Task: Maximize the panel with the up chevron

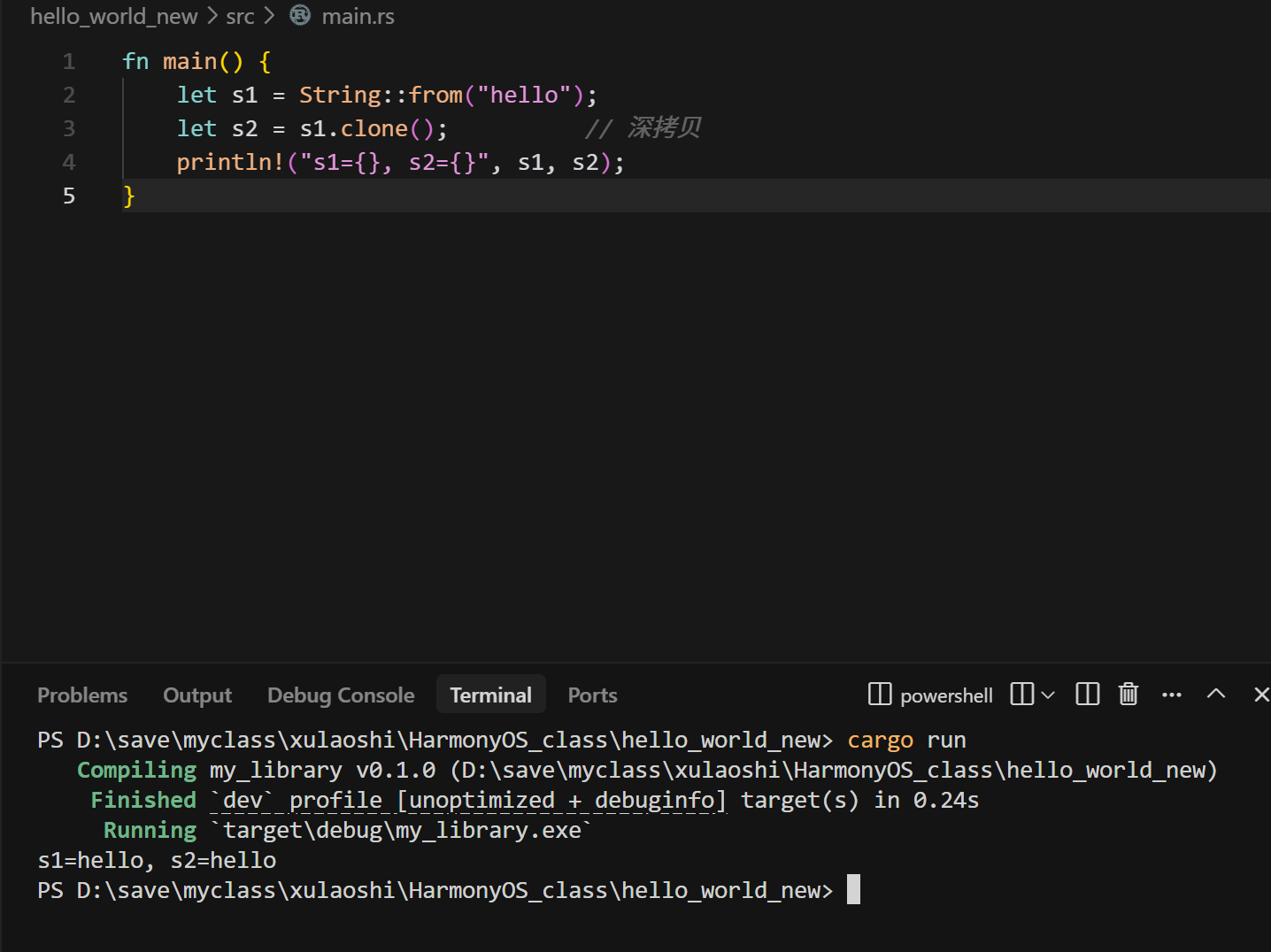Action: coord(1216,695)
